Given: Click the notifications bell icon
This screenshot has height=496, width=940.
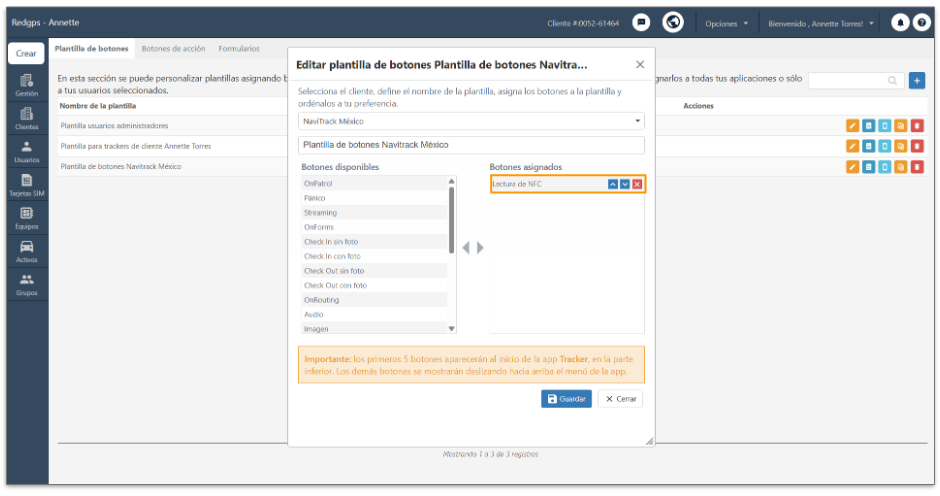Looking at the screenshot, I should [900, 23].
